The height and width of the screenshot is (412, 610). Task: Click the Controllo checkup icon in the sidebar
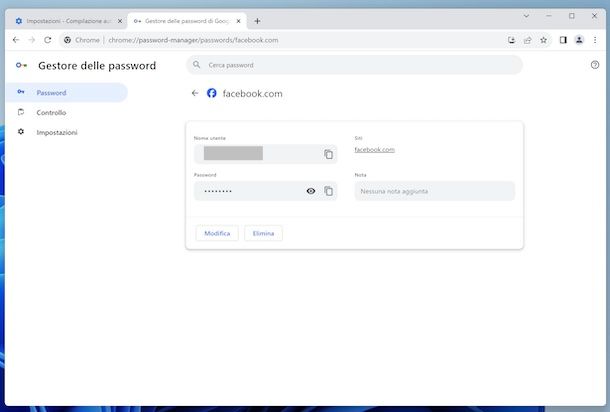[x=21, y=112]
